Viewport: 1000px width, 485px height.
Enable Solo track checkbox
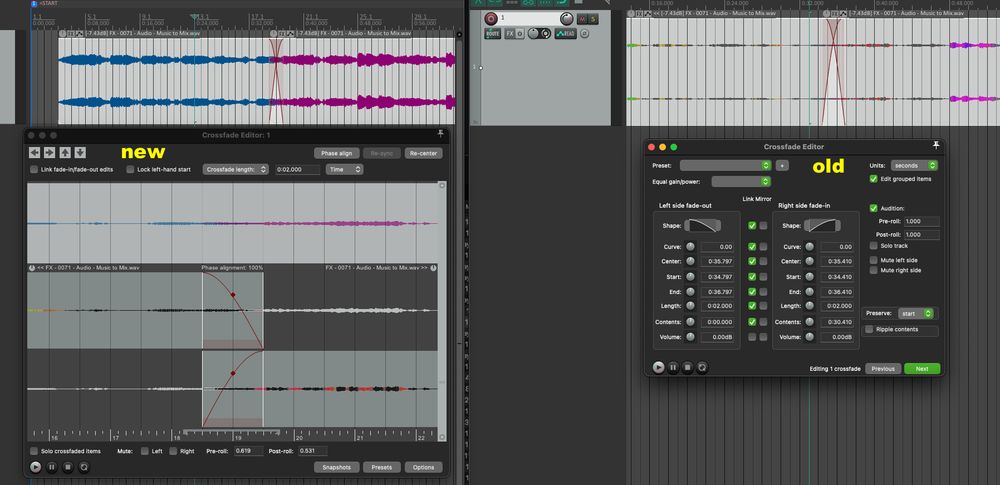click(874, 246)
